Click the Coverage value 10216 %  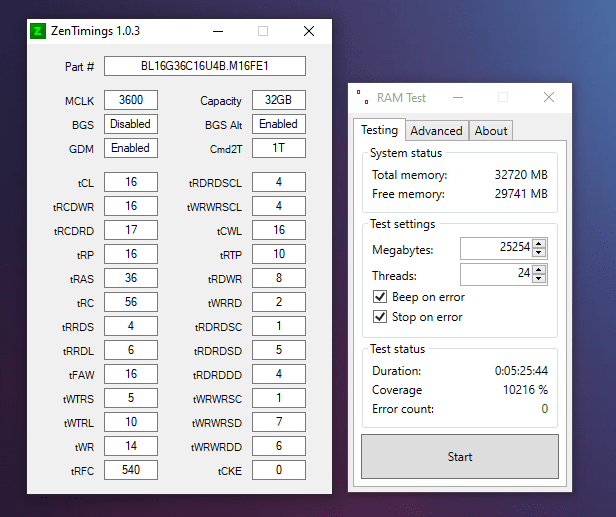click(x=525, y=390)
